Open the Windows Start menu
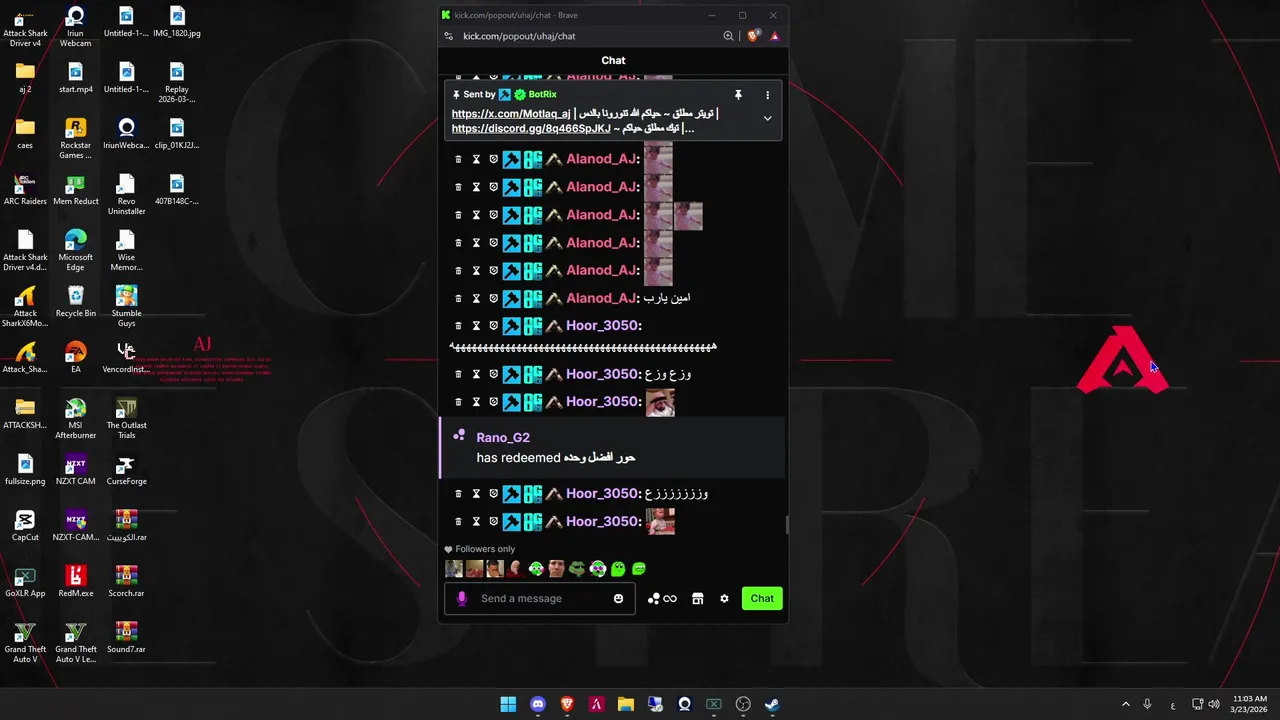The image size is (1280, 720). point(508,704)
